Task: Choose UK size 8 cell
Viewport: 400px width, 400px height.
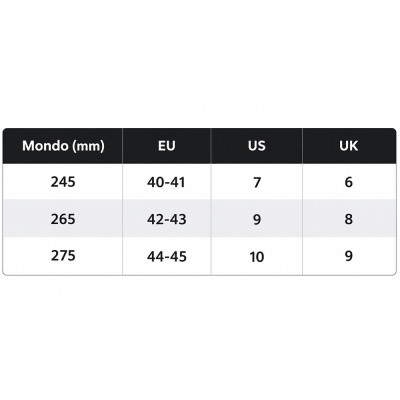Action: click(349, 219)
